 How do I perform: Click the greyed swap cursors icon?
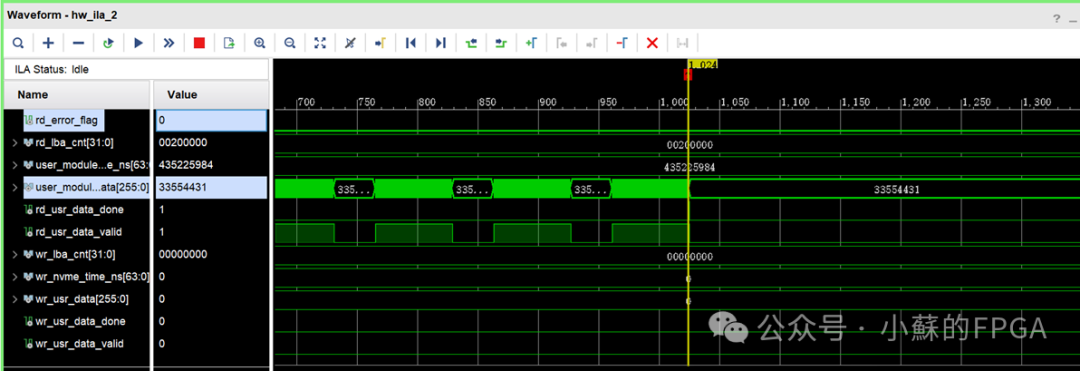pyautogui.click(x=683, y=43)
